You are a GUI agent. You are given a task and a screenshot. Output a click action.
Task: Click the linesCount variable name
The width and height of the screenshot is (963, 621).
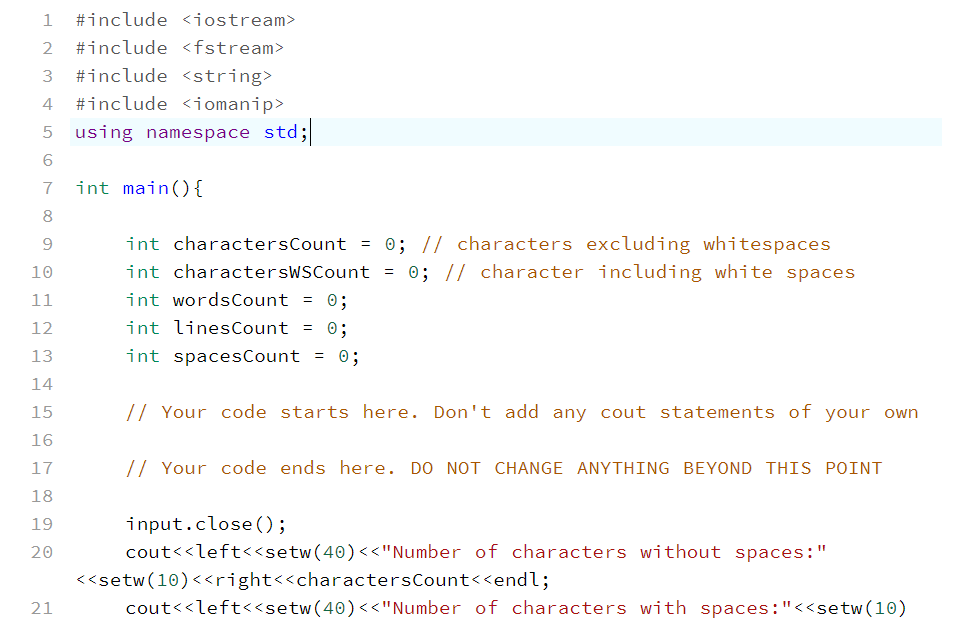pos(228,327)
